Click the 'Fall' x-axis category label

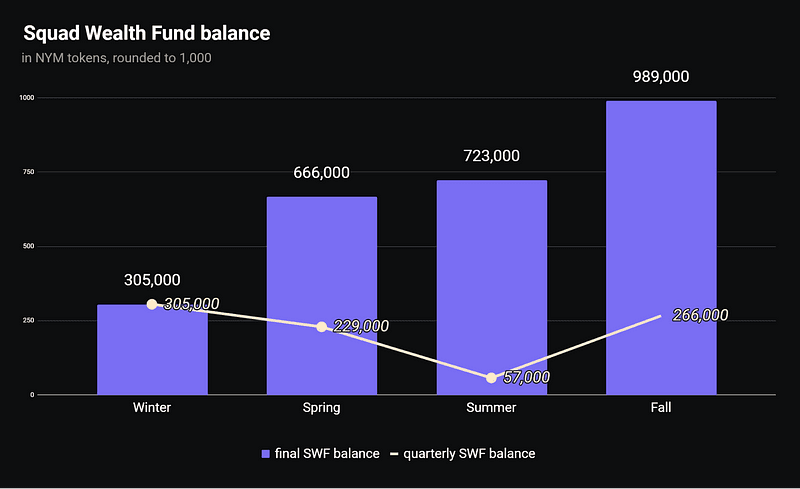pyautogui.click(x=661, y=408)
